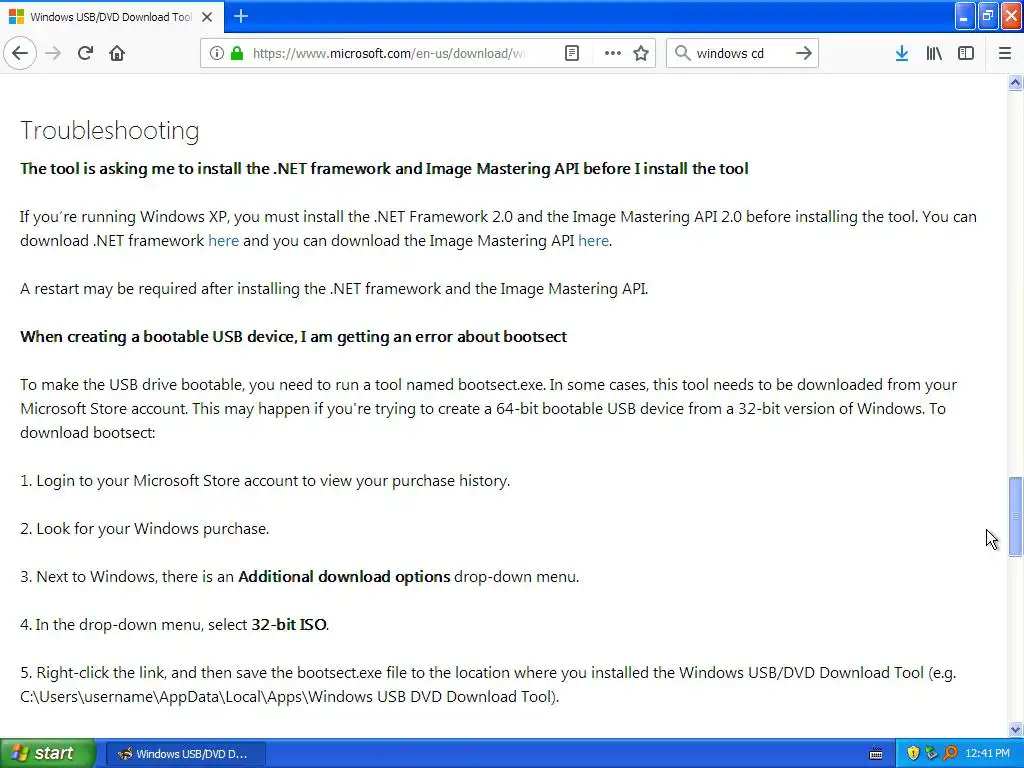Click the keyboard icon in taskbar
This screenshot has height=768, width=1024.
(x=876, y=754)
